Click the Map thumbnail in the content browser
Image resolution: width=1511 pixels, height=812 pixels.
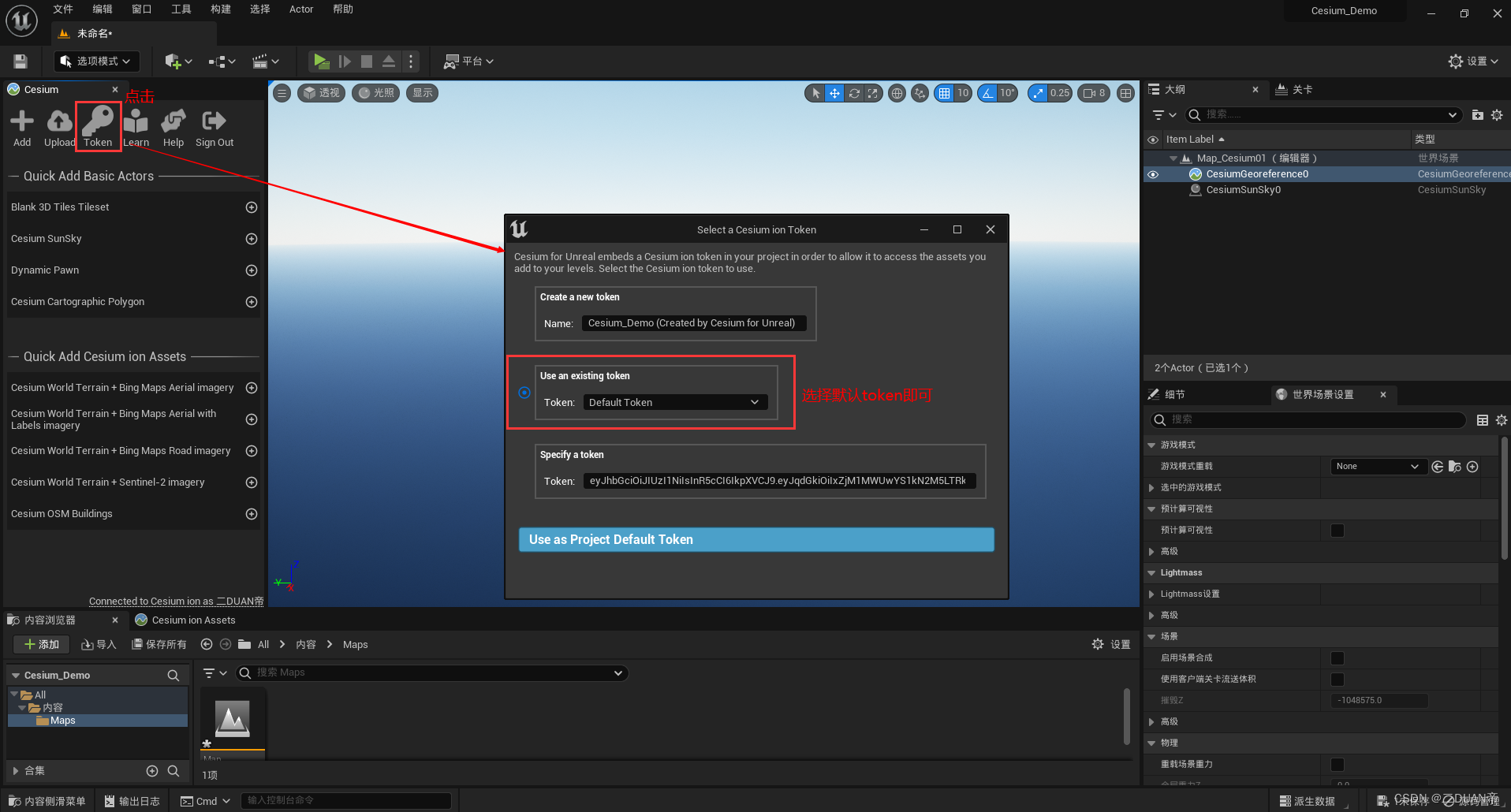pyautogui.click(x=232, y=718)
